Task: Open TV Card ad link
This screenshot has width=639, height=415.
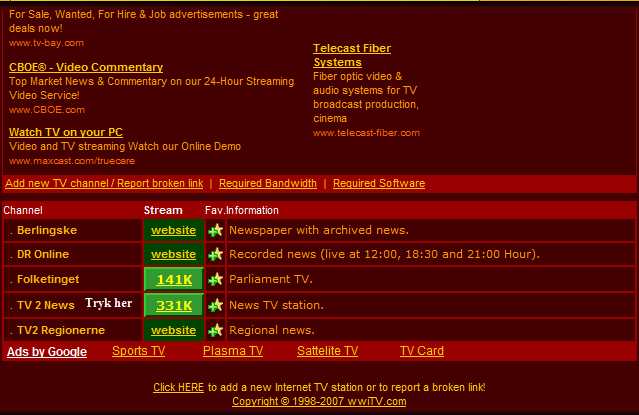Action: pos(422,351)
